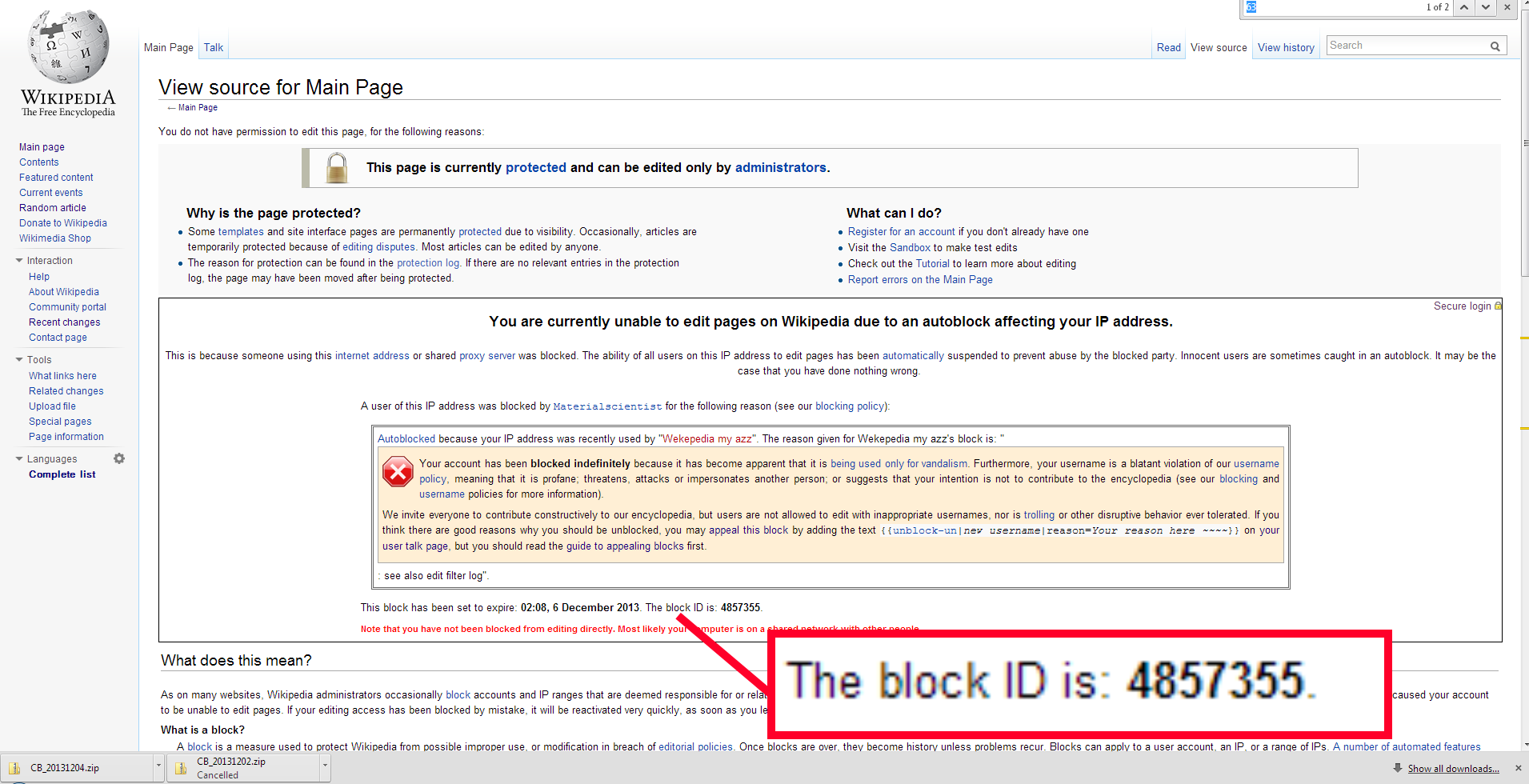Image resolution: width=1529 pixels, height=784 pixels.
Task: Open the blocking policy link
Action: (850, 406)
